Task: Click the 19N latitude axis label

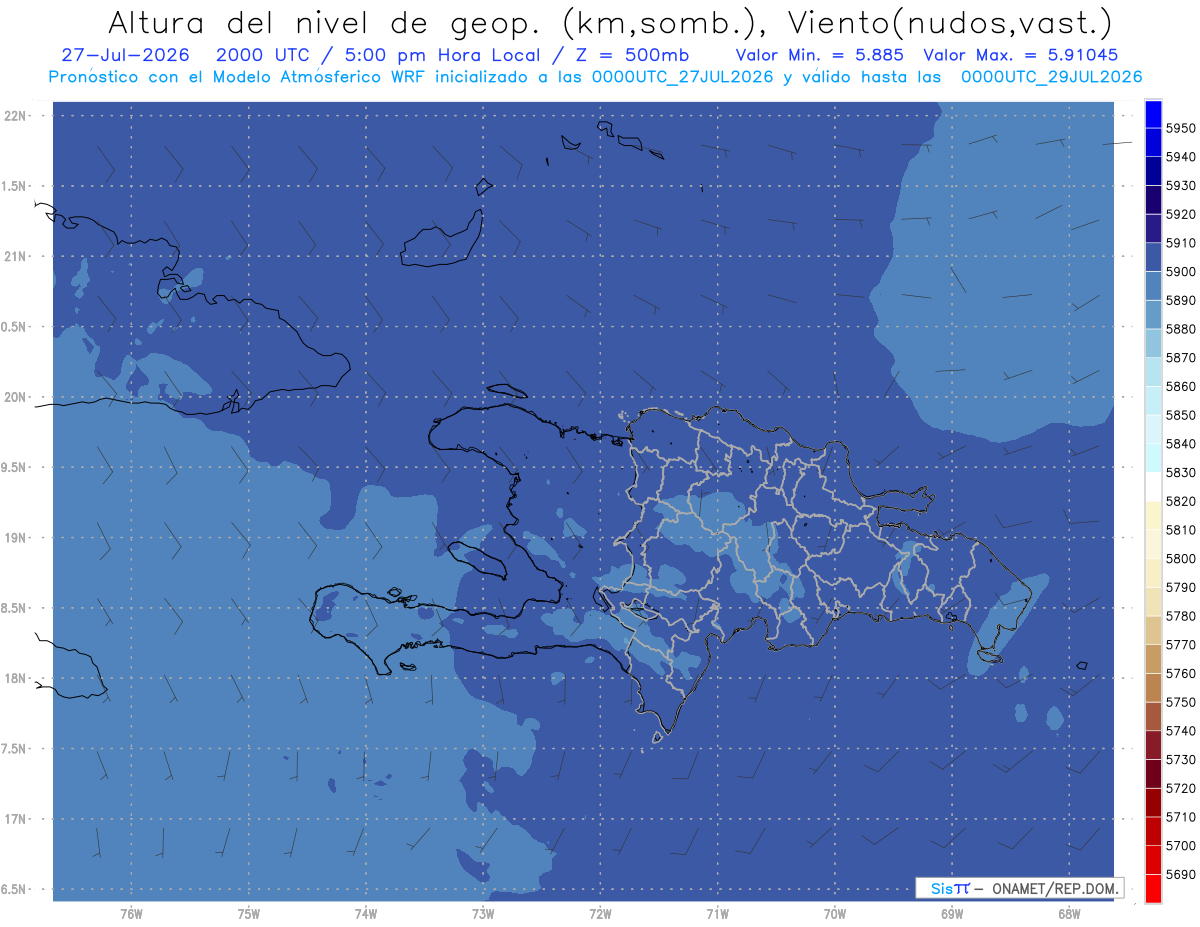Action: 16,537
